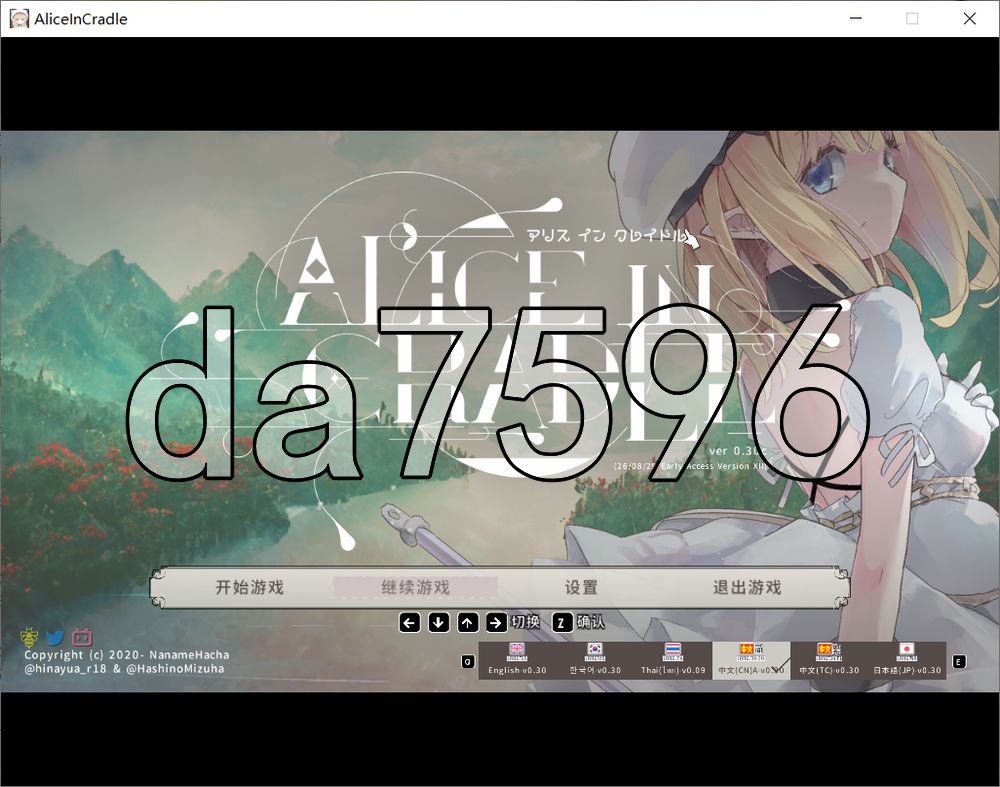Switch language to Thai v0.09
This screenshot has width=1000, height=787.
(x=673, y=660)
